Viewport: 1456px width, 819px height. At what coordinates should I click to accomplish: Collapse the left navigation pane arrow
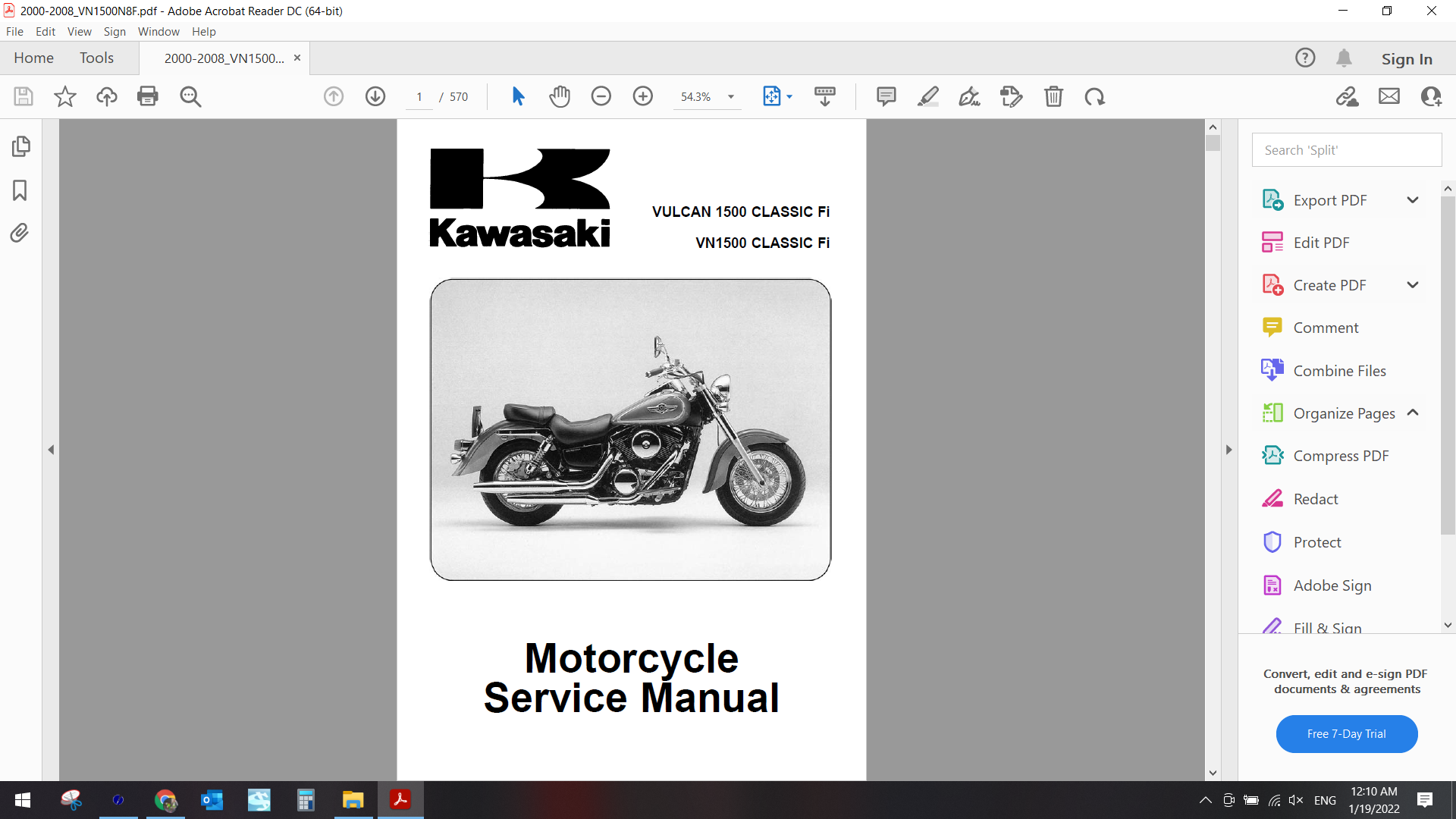tap(51, 450)
